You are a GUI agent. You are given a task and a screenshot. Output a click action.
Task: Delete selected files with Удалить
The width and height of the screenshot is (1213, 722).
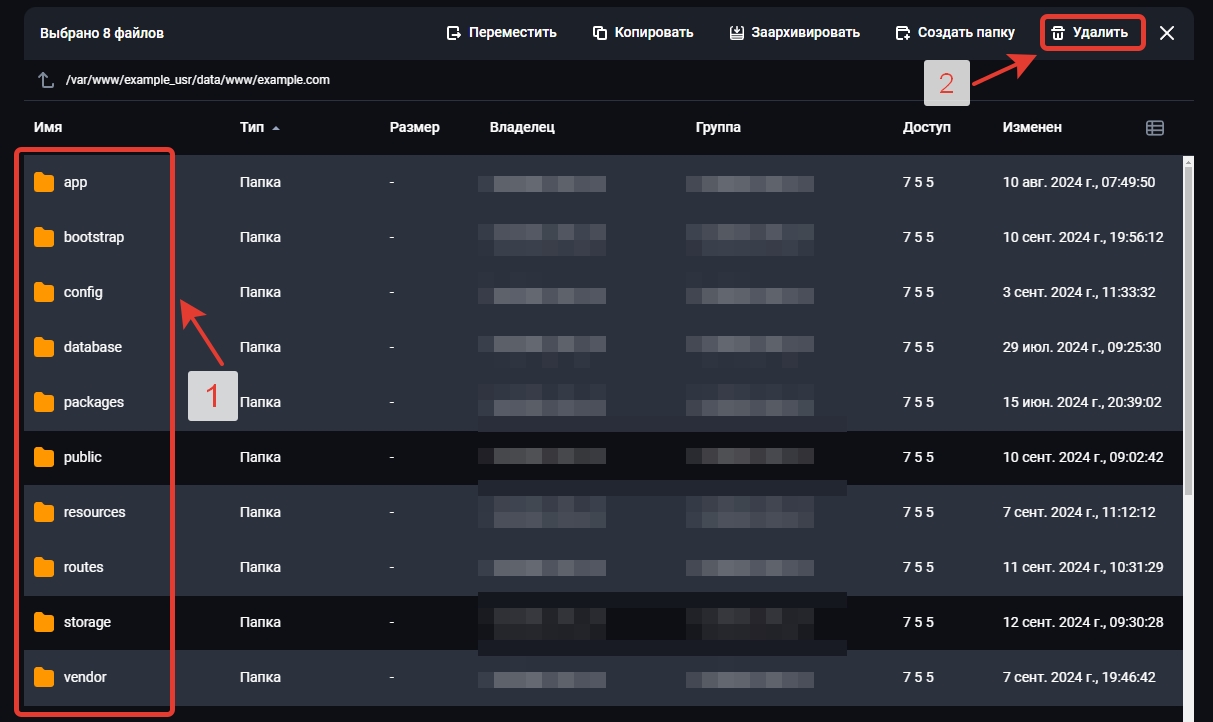point(1091,33)
